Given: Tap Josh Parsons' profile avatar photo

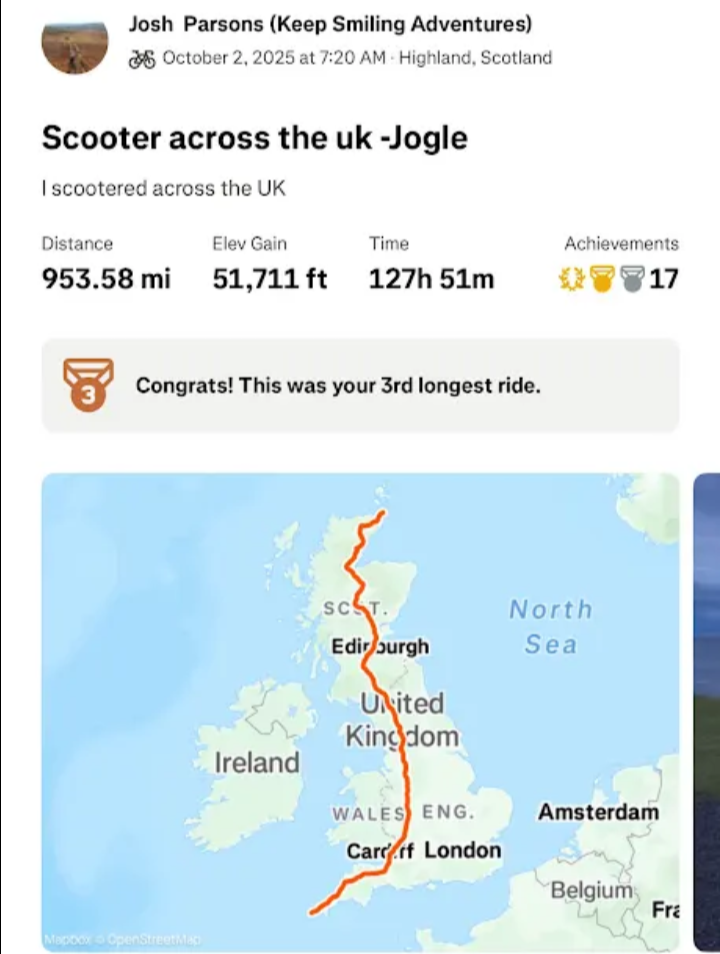Looking at the screenshot, I should [x=74, y=46].
